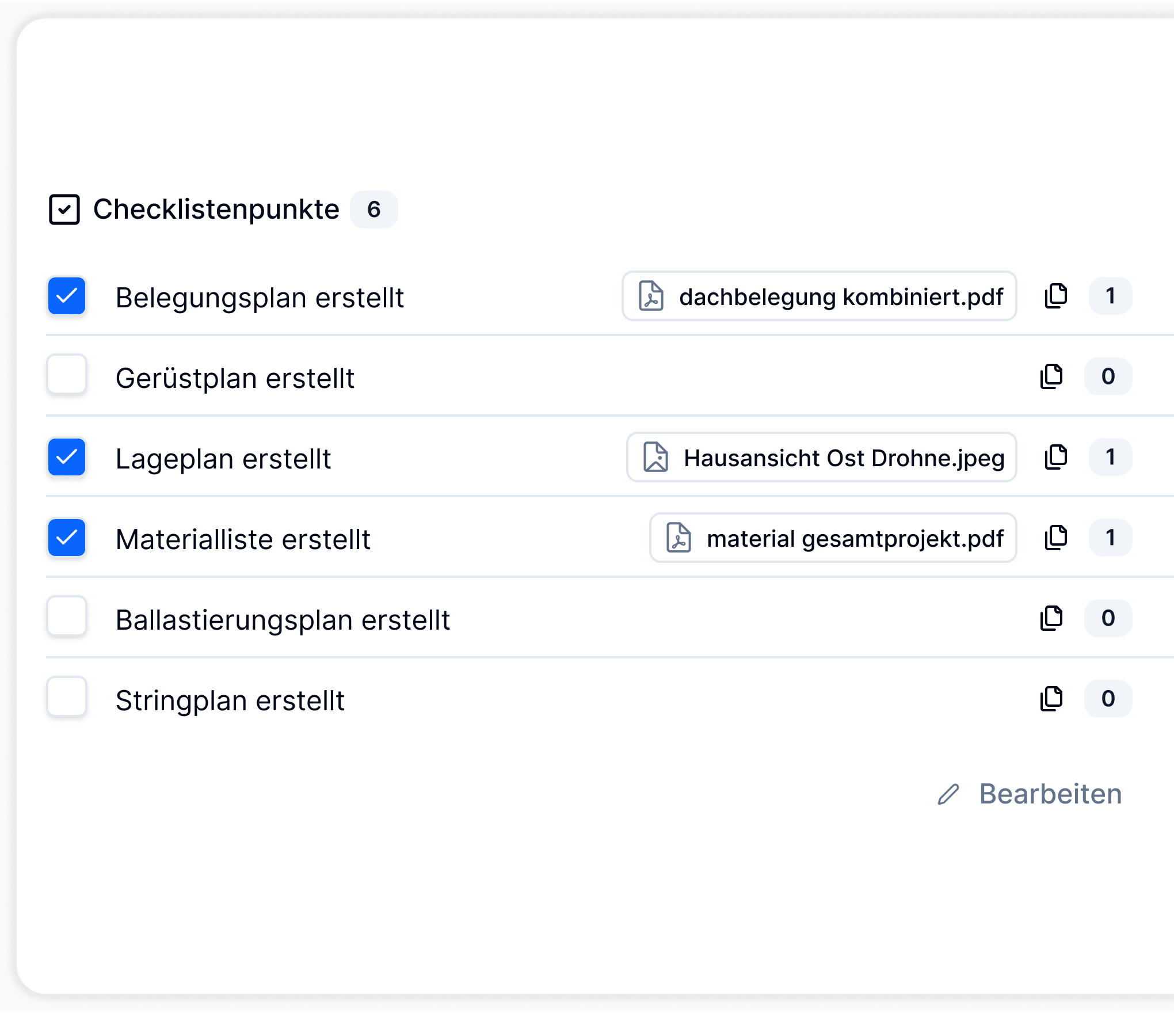Click the documents icon for Gerüstplan erstellt
The image size is (1174, 1036).
(x=1051, y=376)
